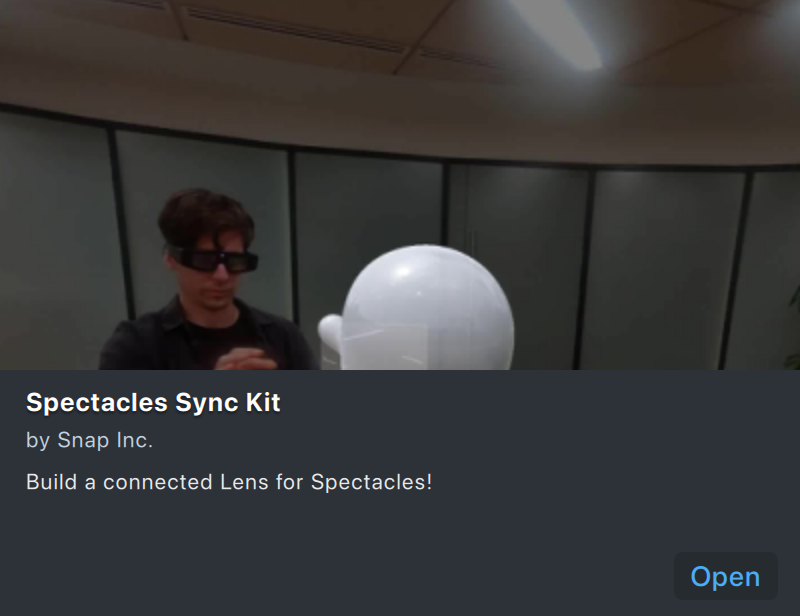Click the small white sphere beside the large one
The image size is (800, 616).
330,333
